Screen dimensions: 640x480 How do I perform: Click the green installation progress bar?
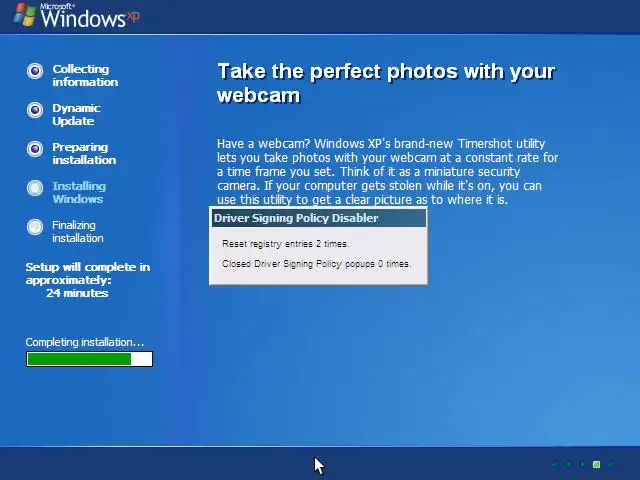click(89, 359)
